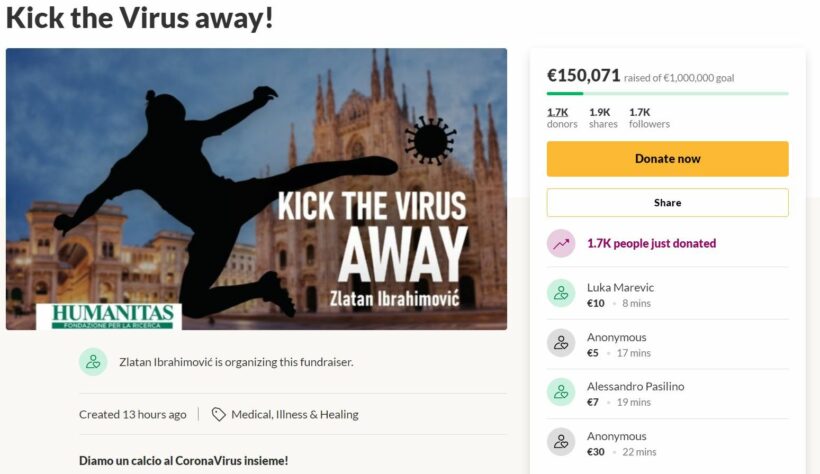
Task: Click the 1.7K donors count
Action: (x=558, y=112)
